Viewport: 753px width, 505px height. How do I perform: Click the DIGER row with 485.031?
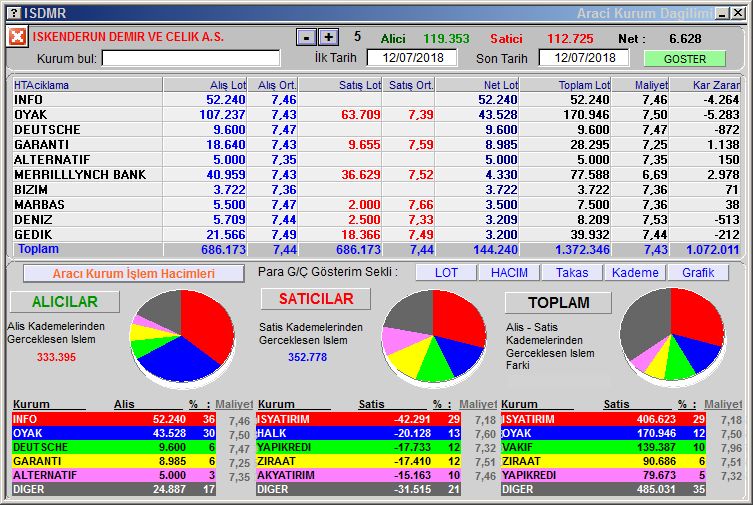[x=603, y=489]
